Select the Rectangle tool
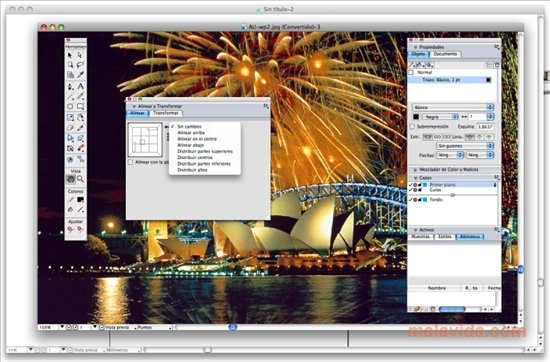This screenshot has width=550, height=362. [80, 107]
